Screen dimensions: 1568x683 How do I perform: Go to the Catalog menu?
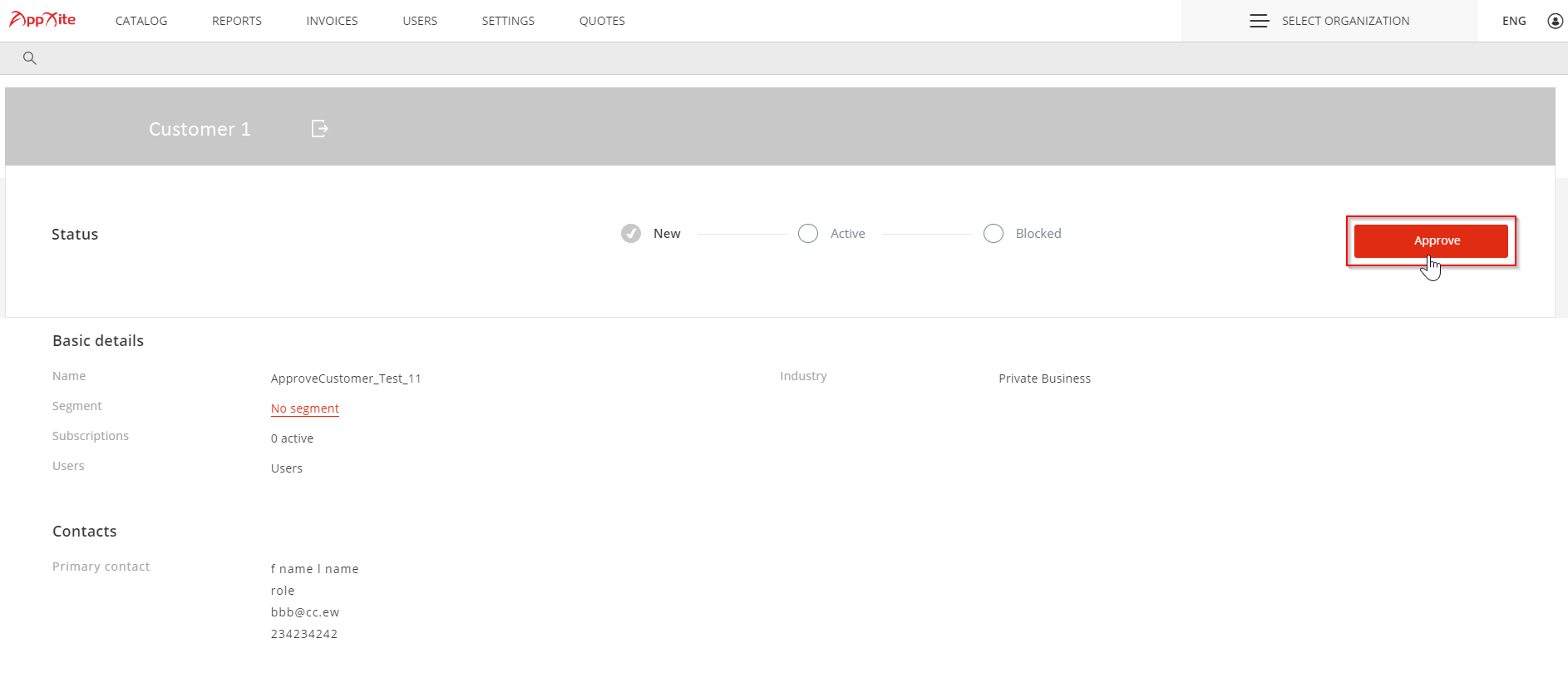tap(141, 21)
